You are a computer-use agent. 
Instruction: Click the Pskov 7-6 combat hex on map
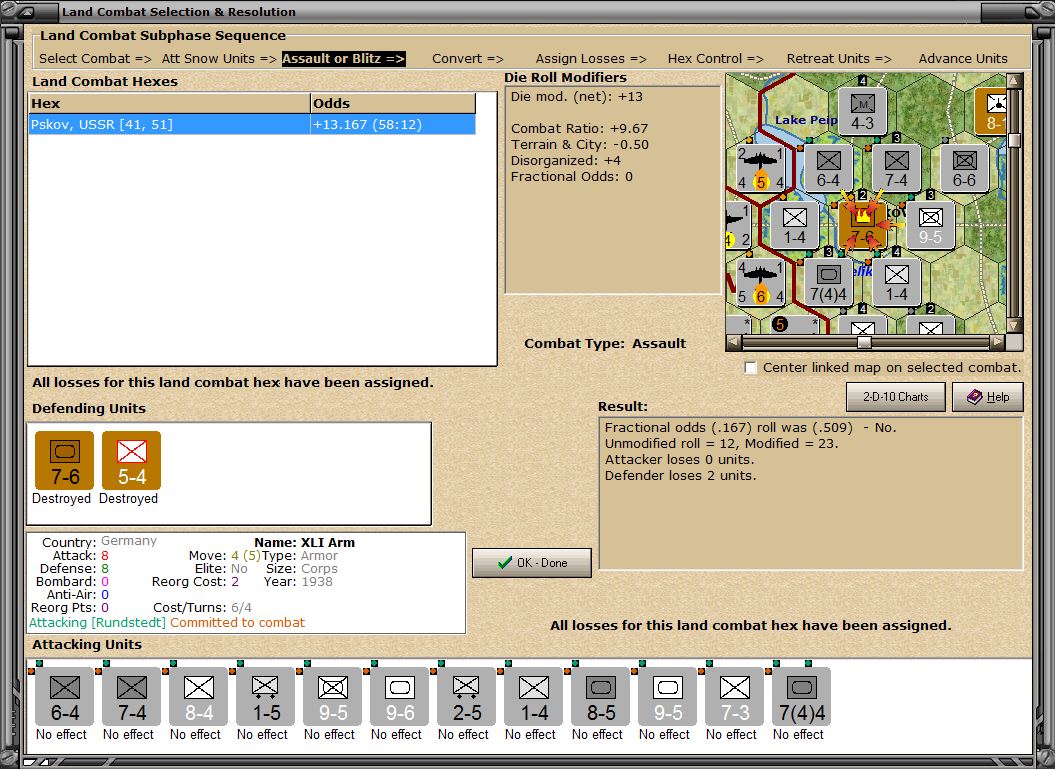pyautogui.click(x=863, y=225)
